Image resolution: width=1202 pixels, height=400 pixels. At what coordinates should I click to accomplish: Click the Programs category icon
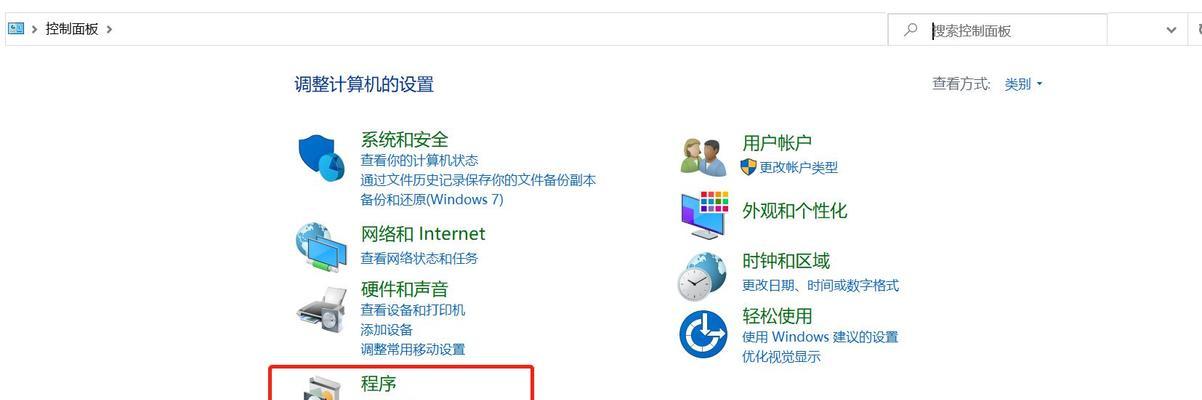pyautogui.click(x=326, y=390)
